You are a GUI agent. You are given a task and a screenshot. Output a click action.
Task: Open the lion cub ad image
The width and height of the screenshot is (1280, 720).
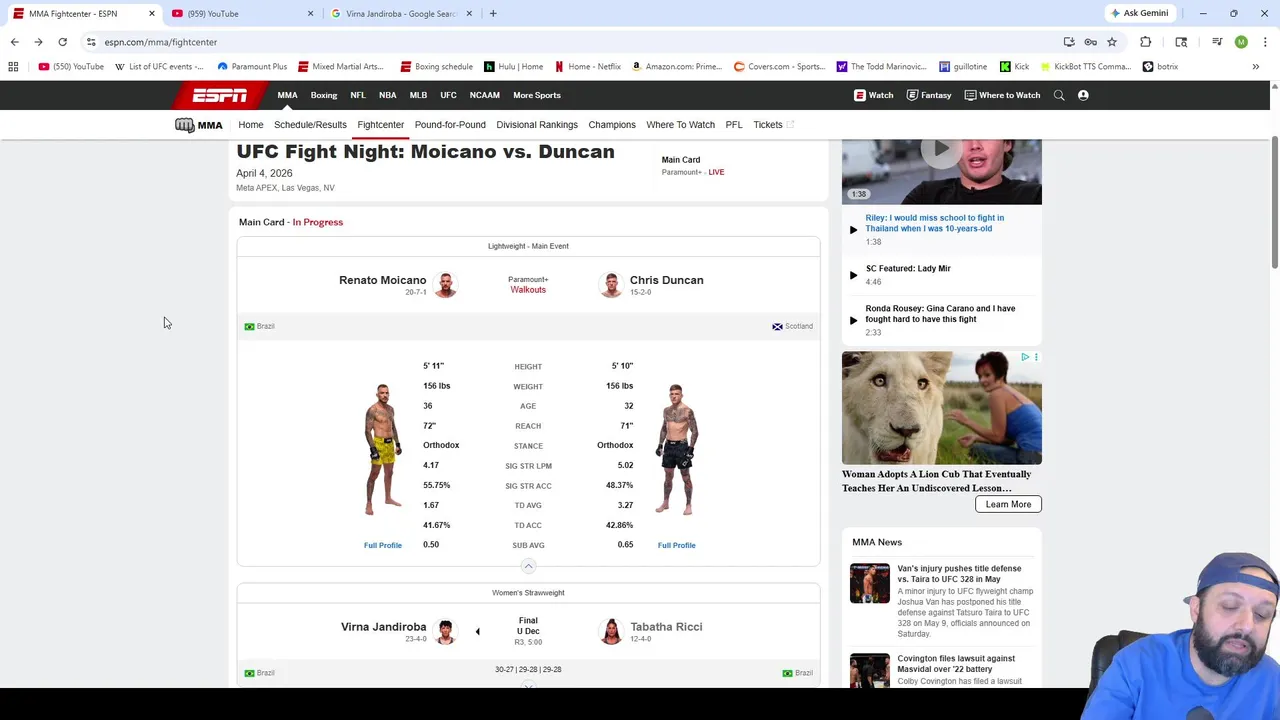(x=941, y=408)
